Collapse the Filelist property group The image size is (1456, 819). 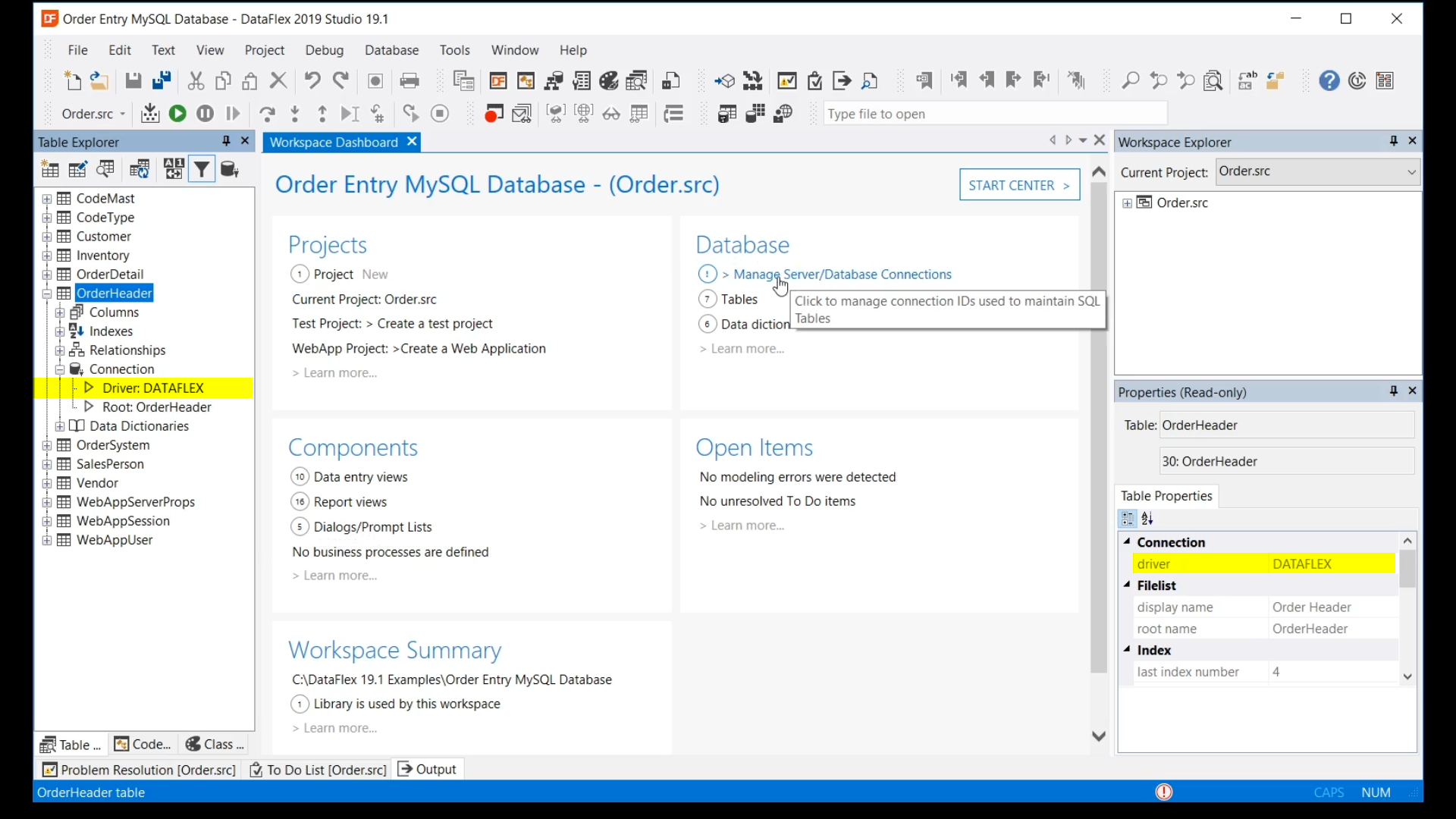pyautogui.click(x=1127, y=585)
